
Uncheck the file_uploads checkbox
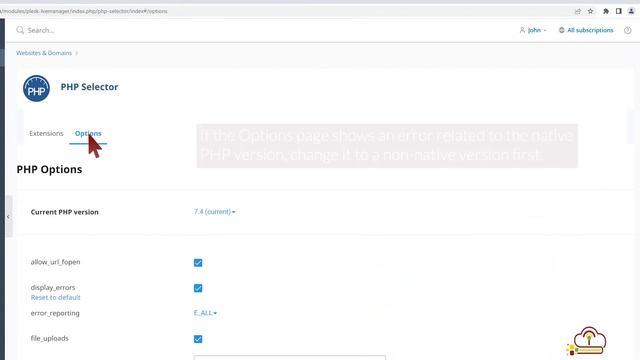(x=198, y=339)
